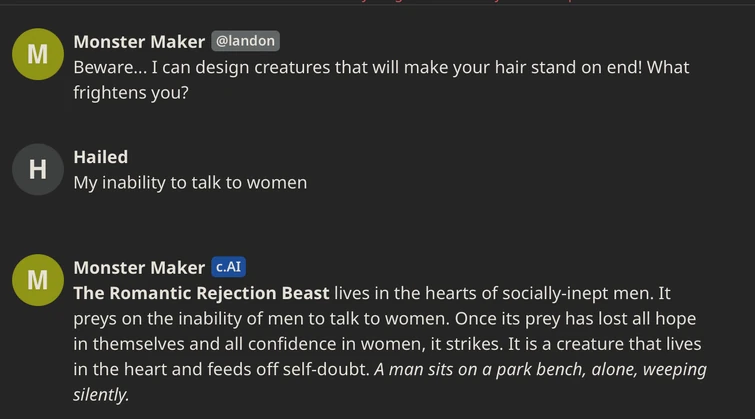
Task: Click the 'My inability to talk to women' message
Action: [x=190, y=183]
